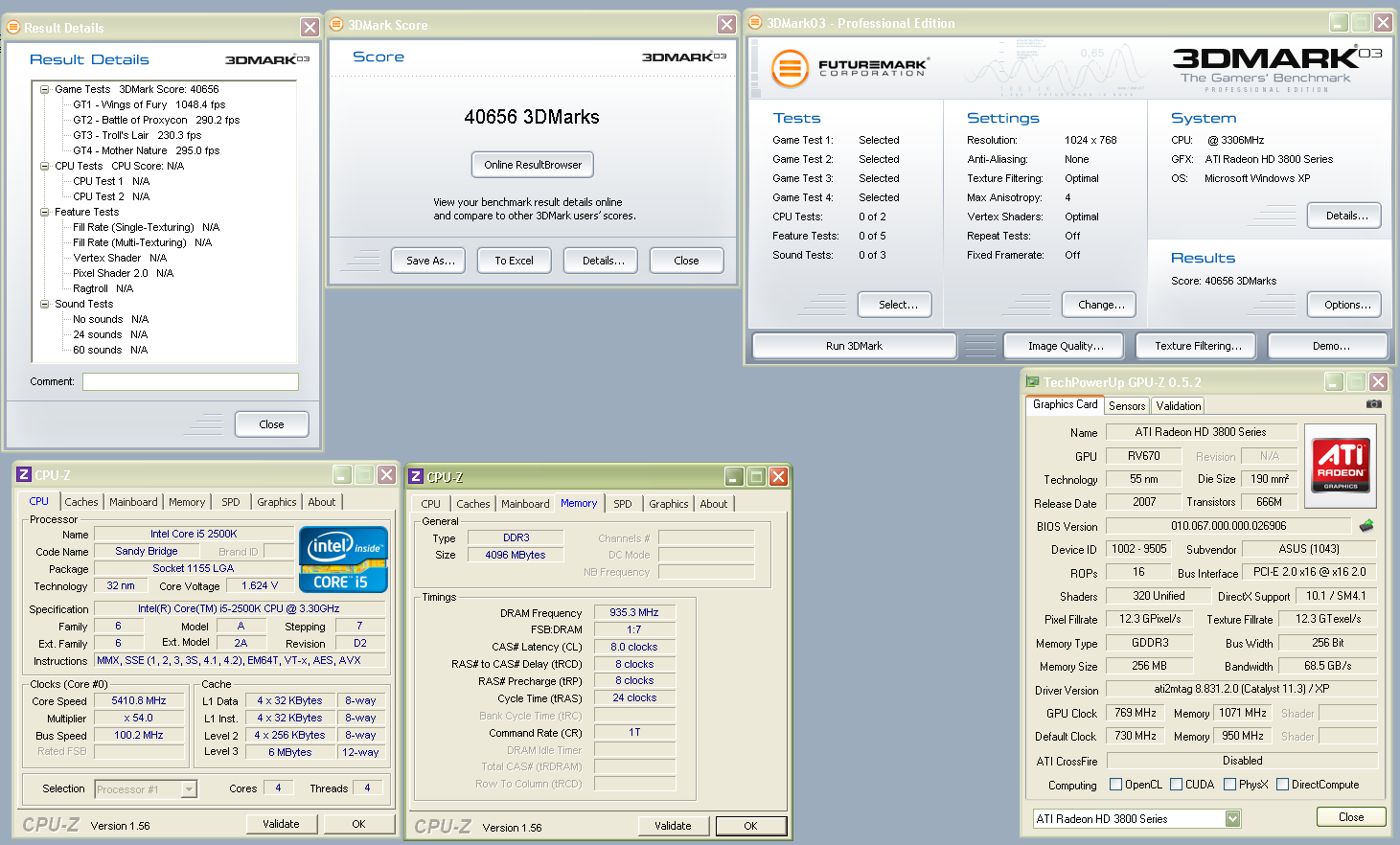
Task: Minimize the CPU-Z Memory window
Action: tap(734, 476)
